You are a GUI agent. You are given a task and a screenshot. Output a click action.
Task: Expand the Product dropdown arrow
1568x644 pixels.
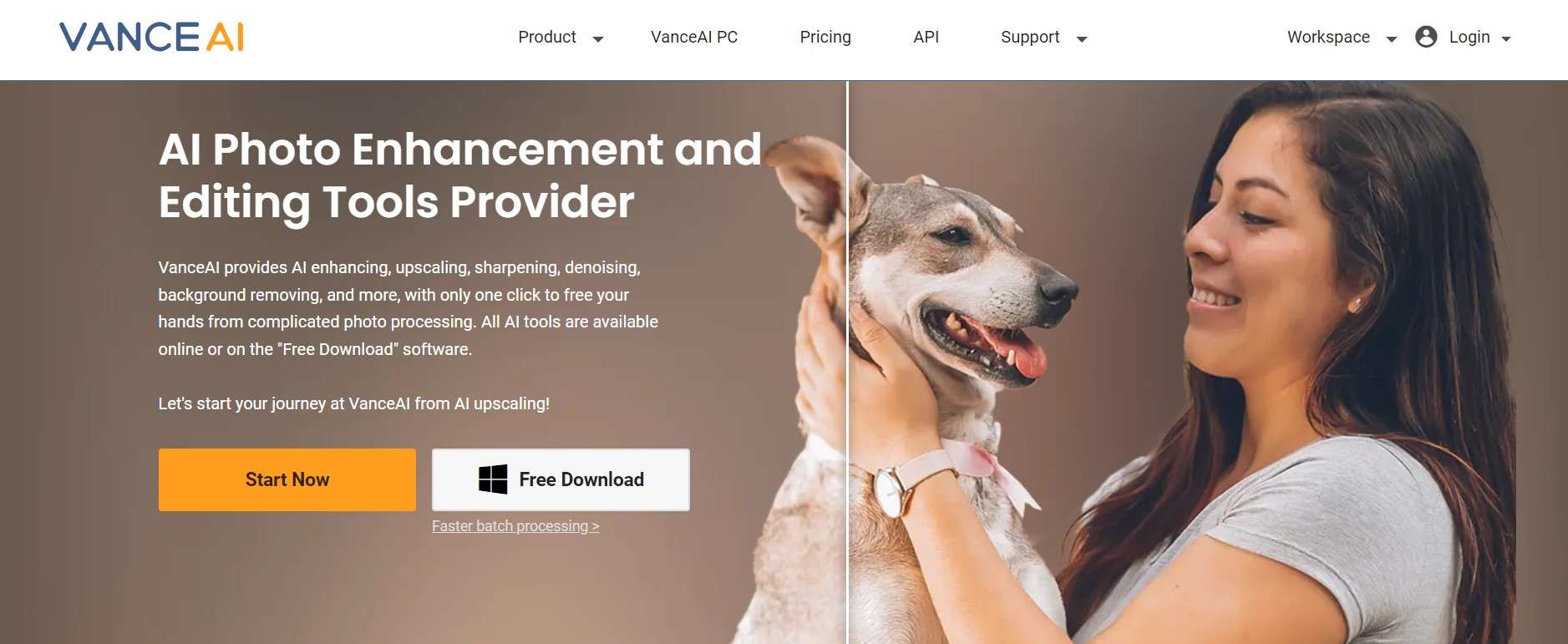pyautogui.click(x=598, y=39)
